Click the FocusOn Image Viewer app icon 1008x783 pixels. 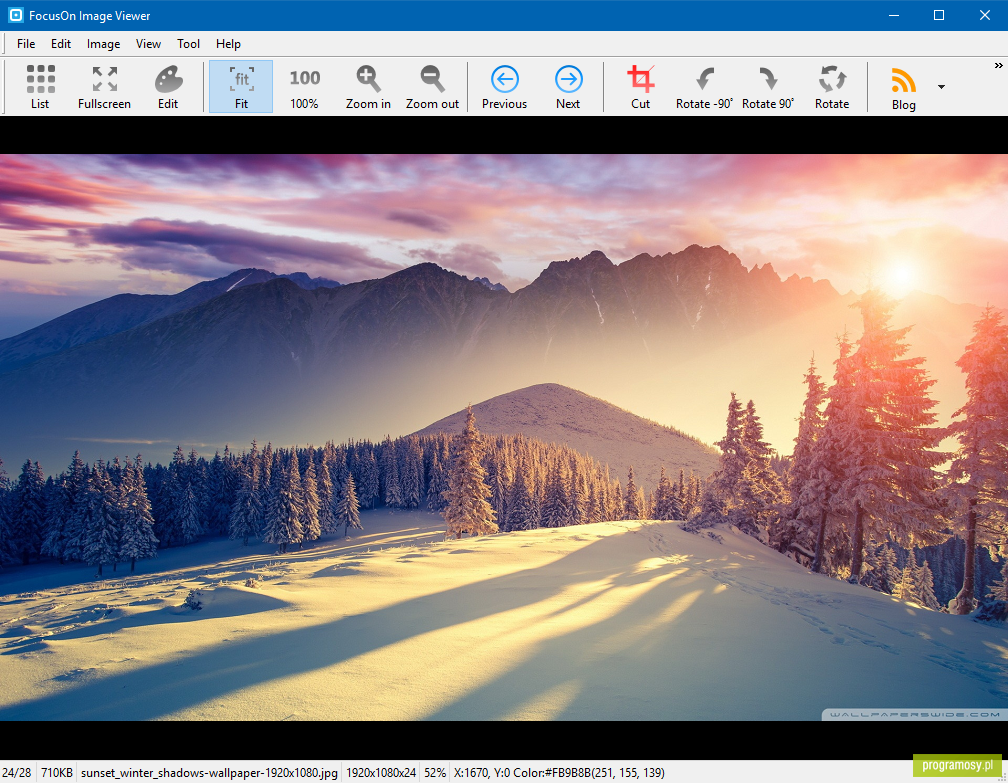pyautogui.click(x=15, y=15)
